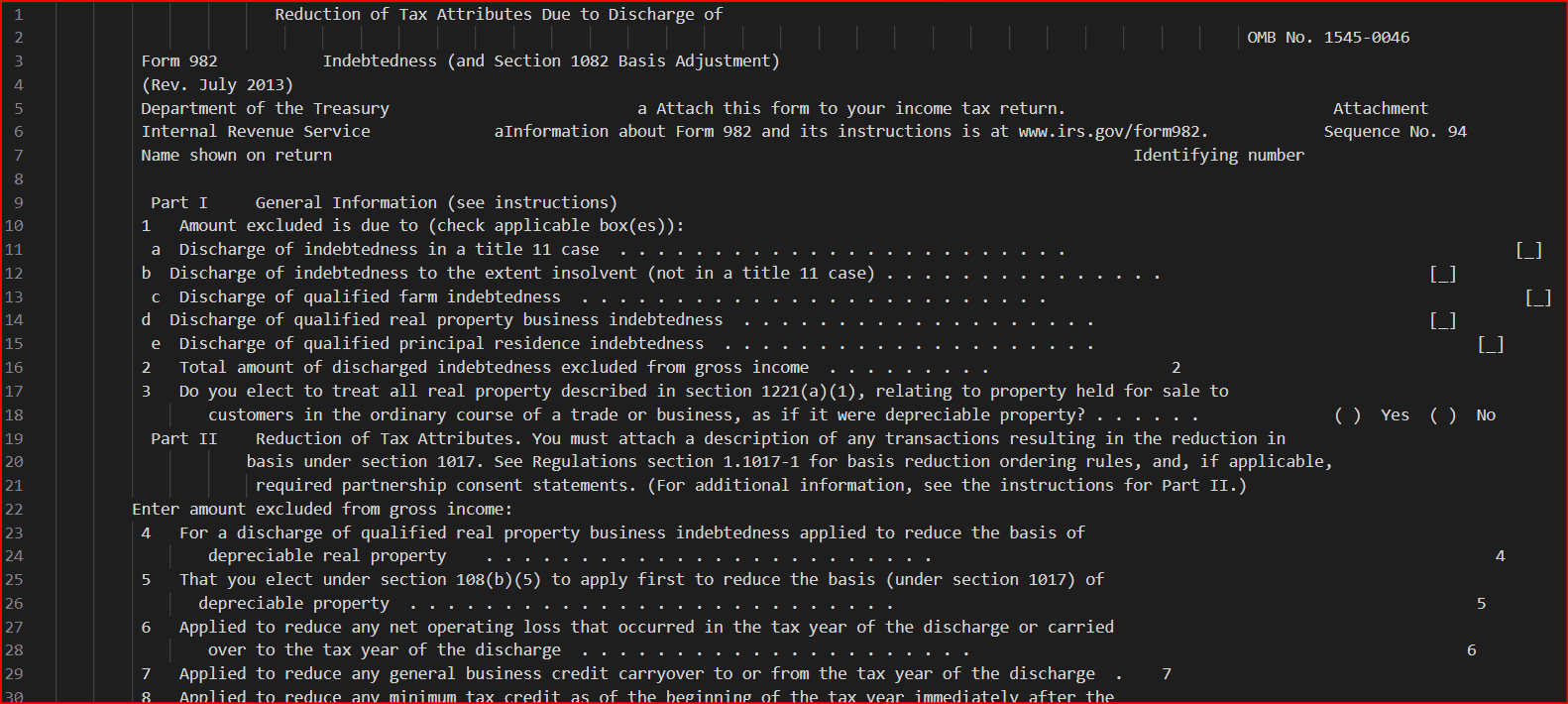The width and height of the screenshot is (1568, 704).
Task: Select the Yes option parentheses
Action: [x=1347, y=415]
